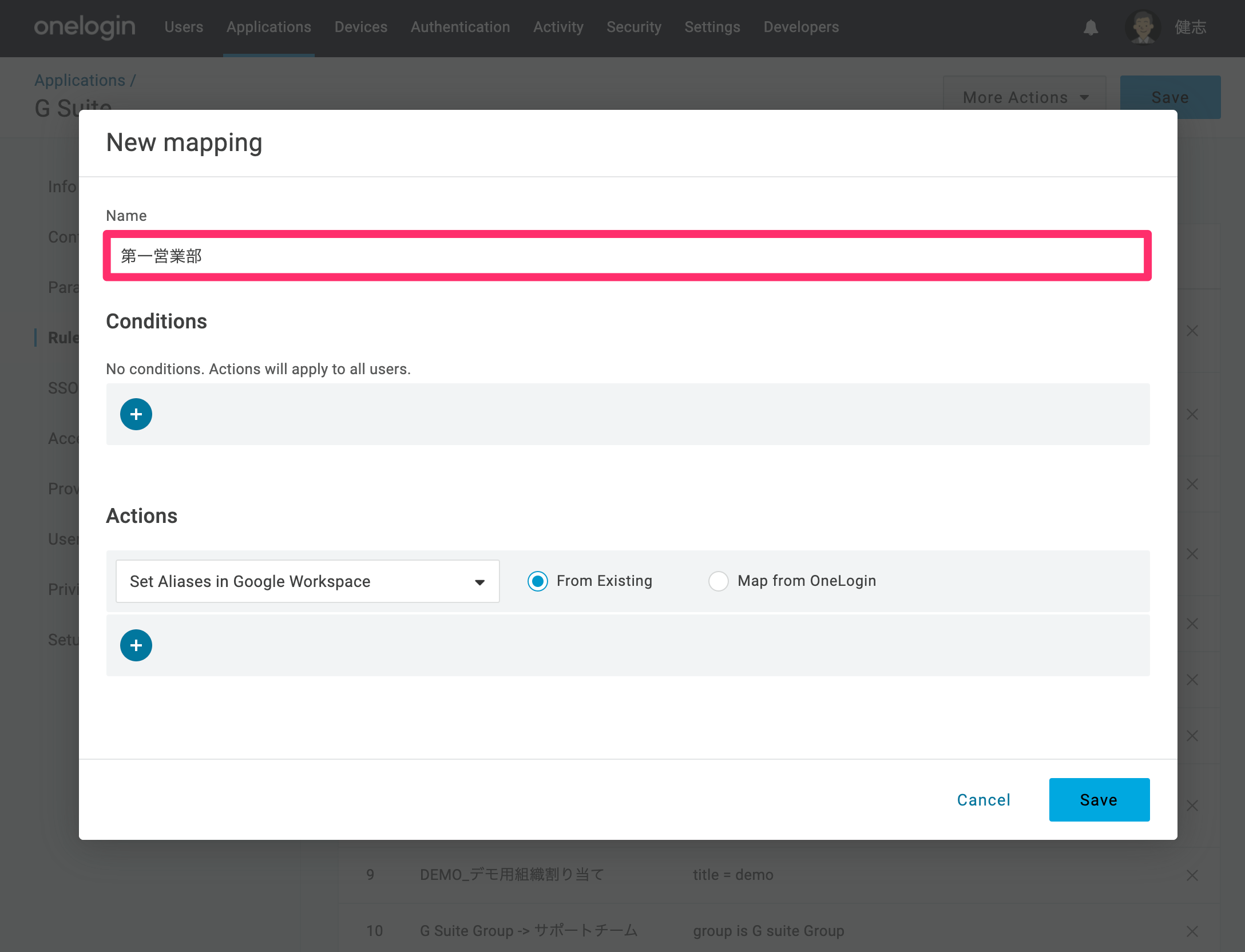Cancel the new mapping dialog
This screenshot has width=1245, height=952.
984,800
